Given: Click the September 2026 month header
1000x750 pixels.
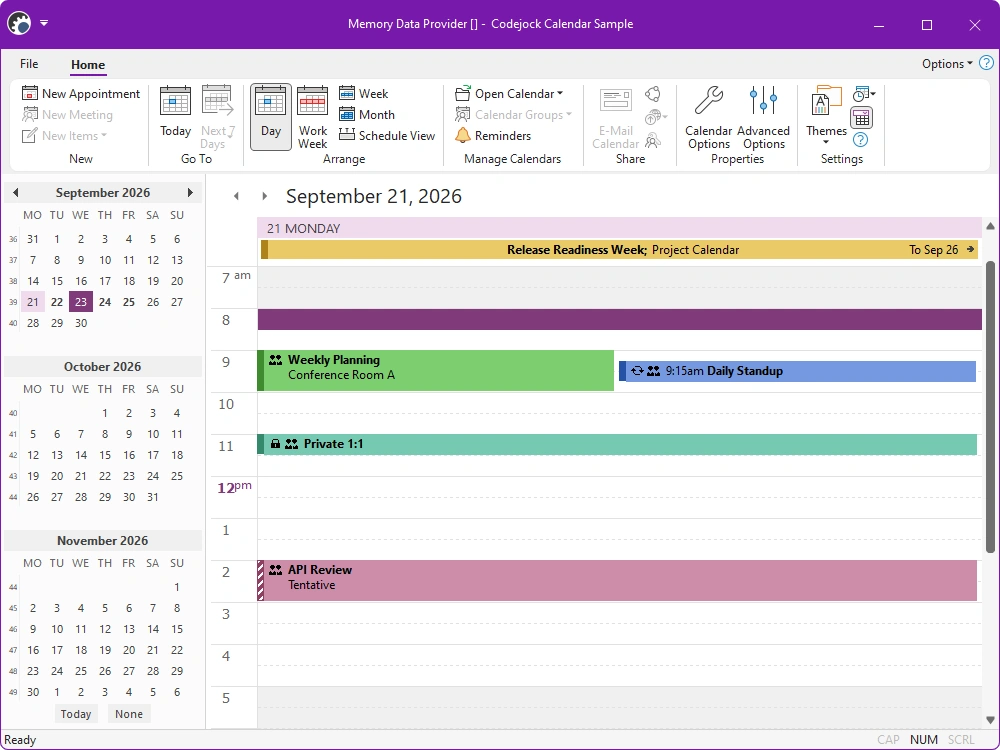Looking at the screenshot, I should 103,193.
